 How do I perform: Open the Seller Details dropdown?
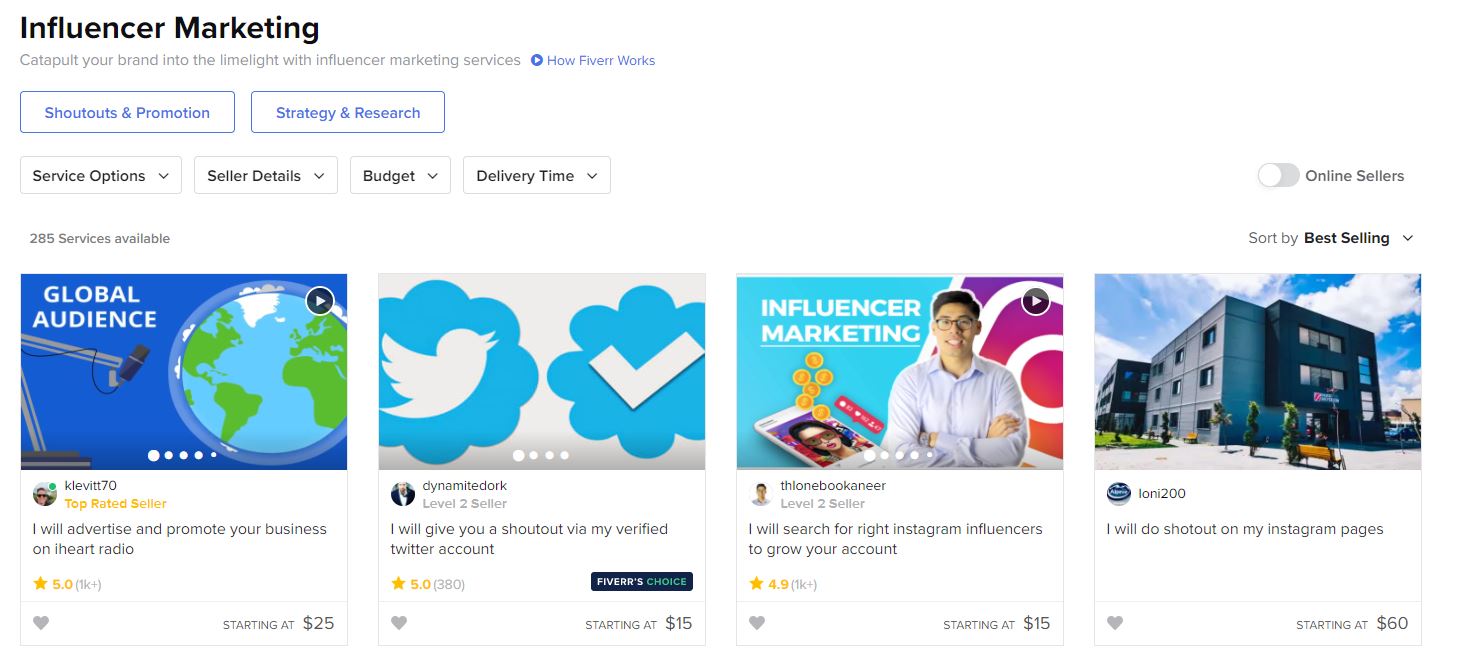click(x=266, y=176)
